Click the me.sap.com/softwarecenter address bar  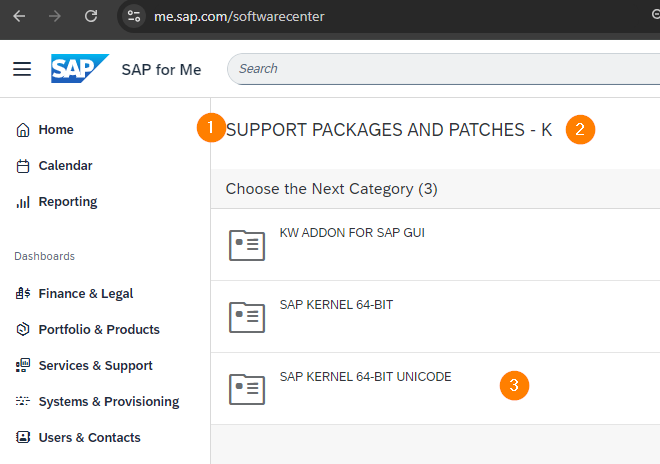(239, 16)
